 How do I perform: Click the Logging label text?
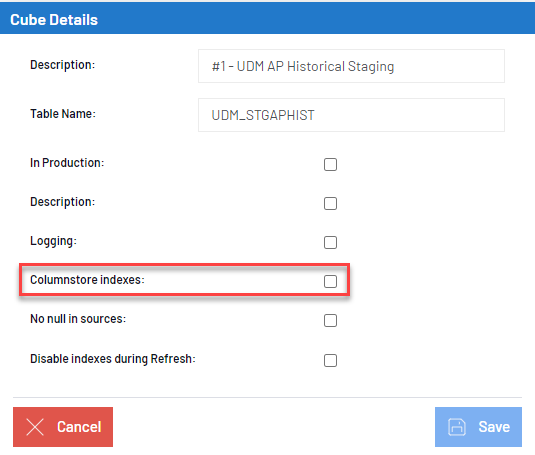click(x=54, y=241)
